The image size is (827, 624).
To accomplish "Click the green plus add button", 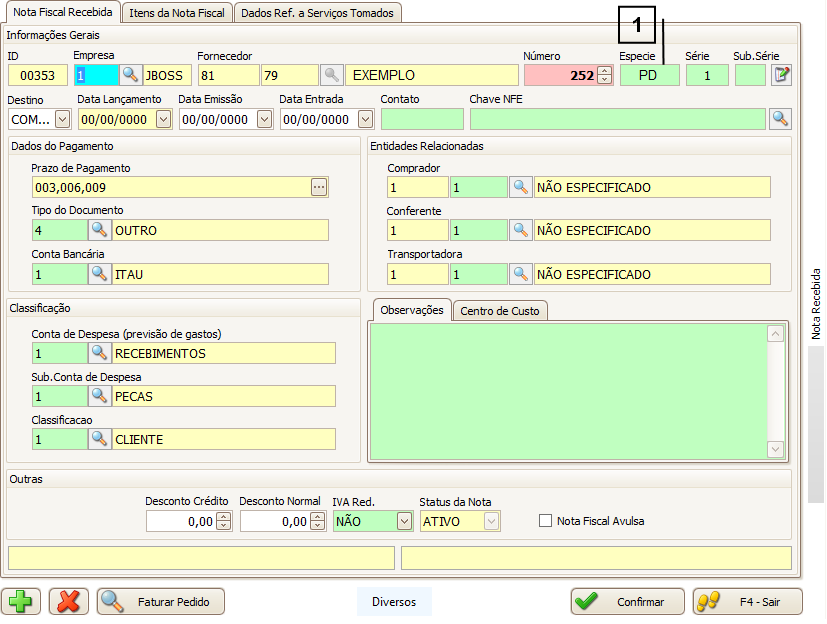I will tap(21, 601).
